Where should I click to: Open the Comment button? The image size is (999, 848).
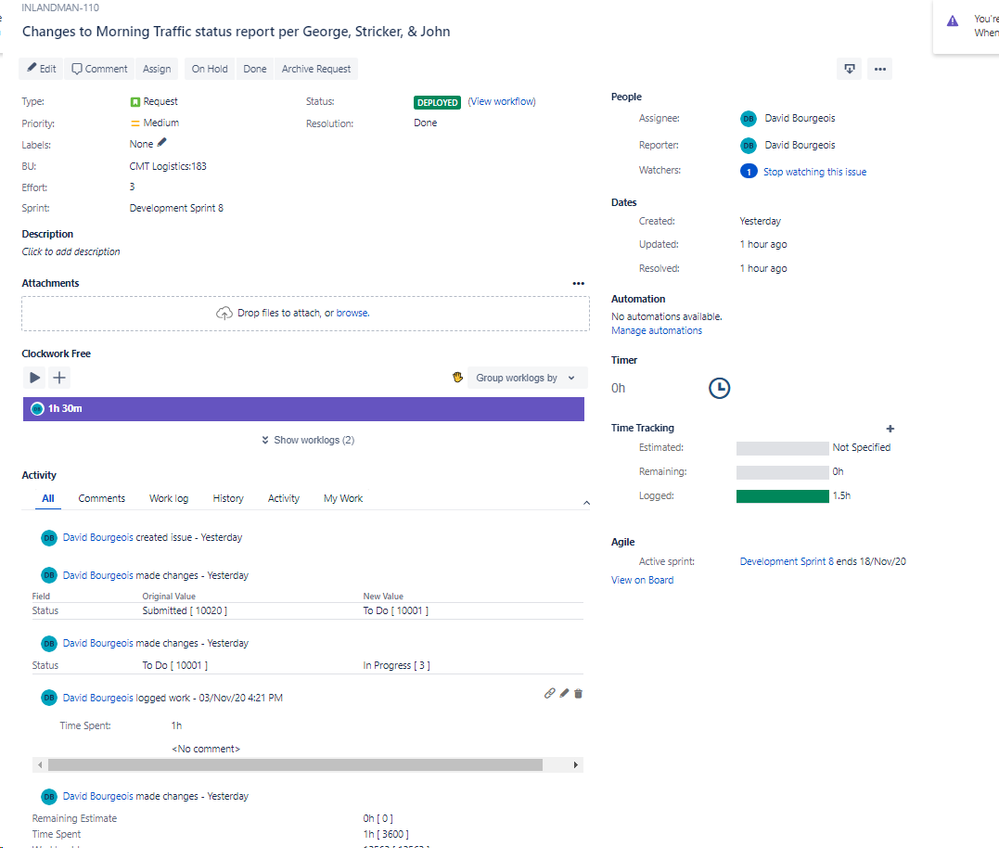(x=99, y=69)
